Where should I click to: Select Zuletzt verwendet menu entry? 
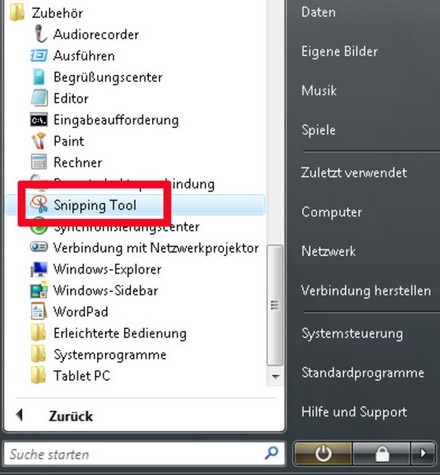(x=354, y=173)
